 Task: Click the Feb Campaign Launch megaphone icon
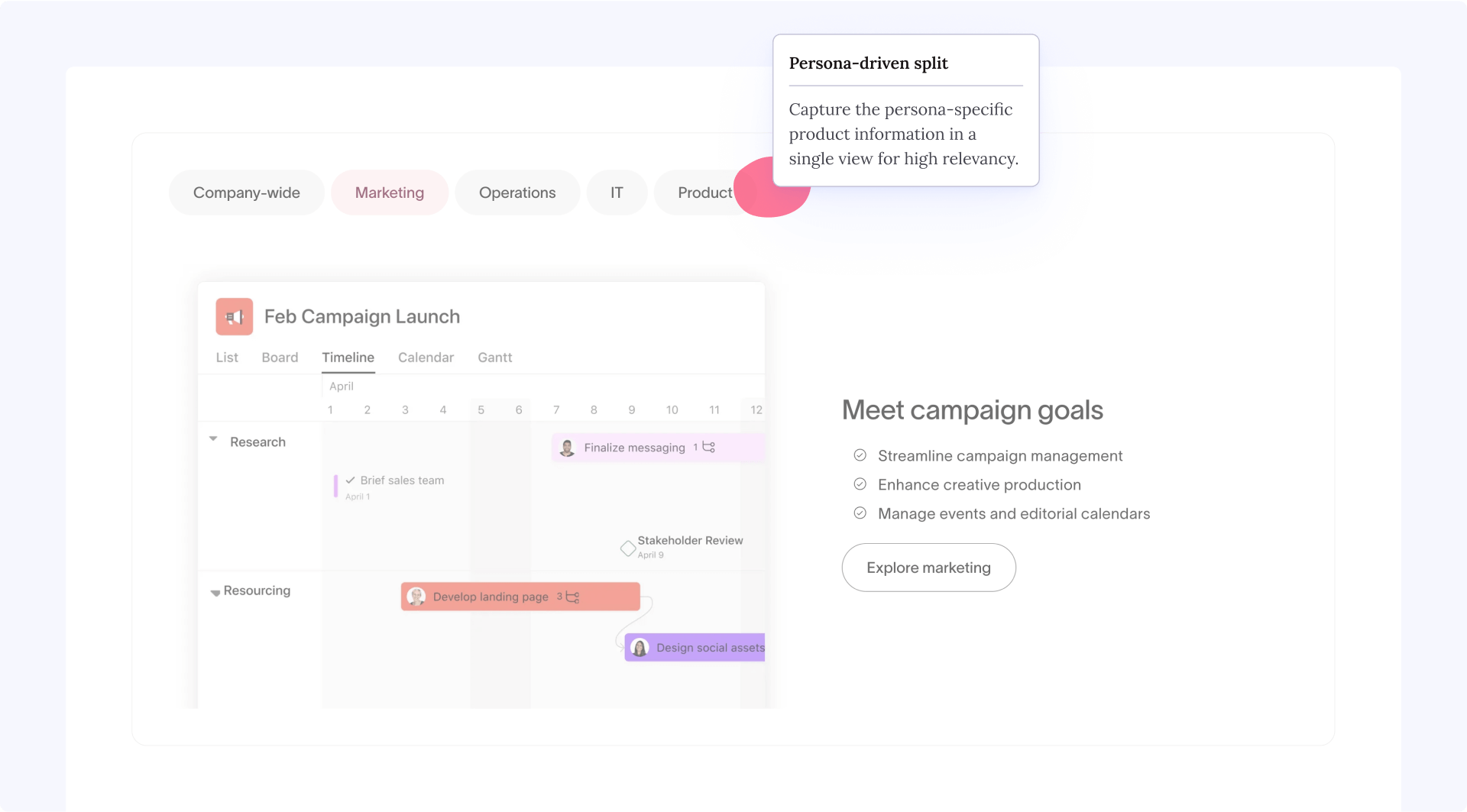(234, 316)
